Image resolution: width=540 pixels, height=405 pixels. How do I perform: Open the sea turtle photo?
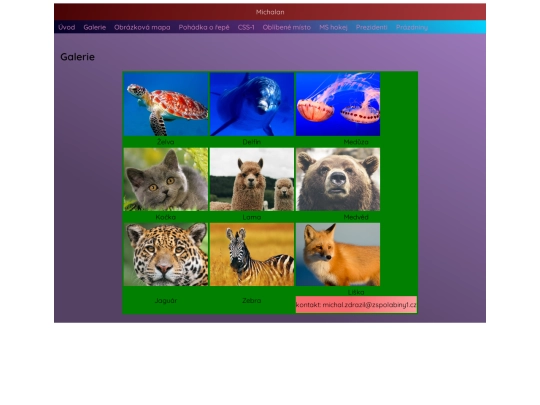pos(166,104)
